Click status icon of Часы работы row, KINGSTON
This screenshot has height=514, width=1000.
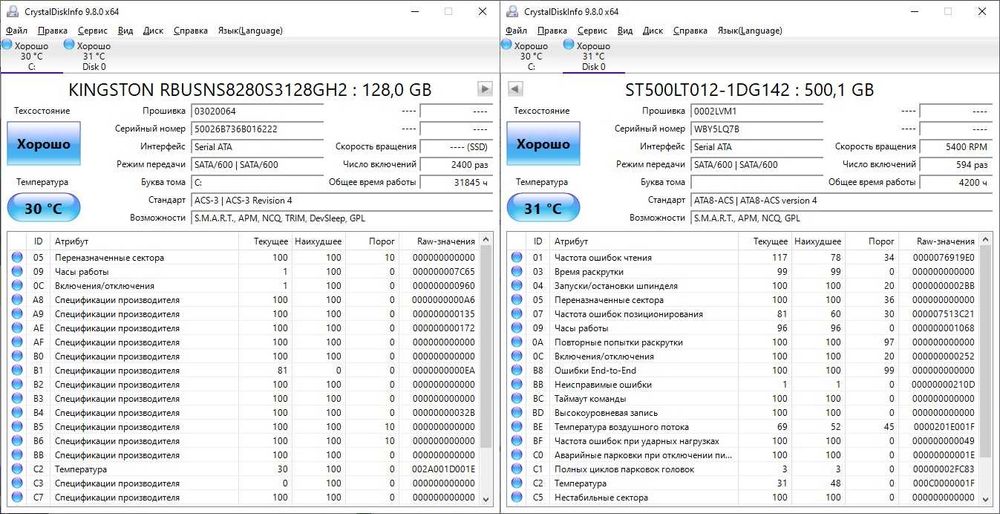17,272
